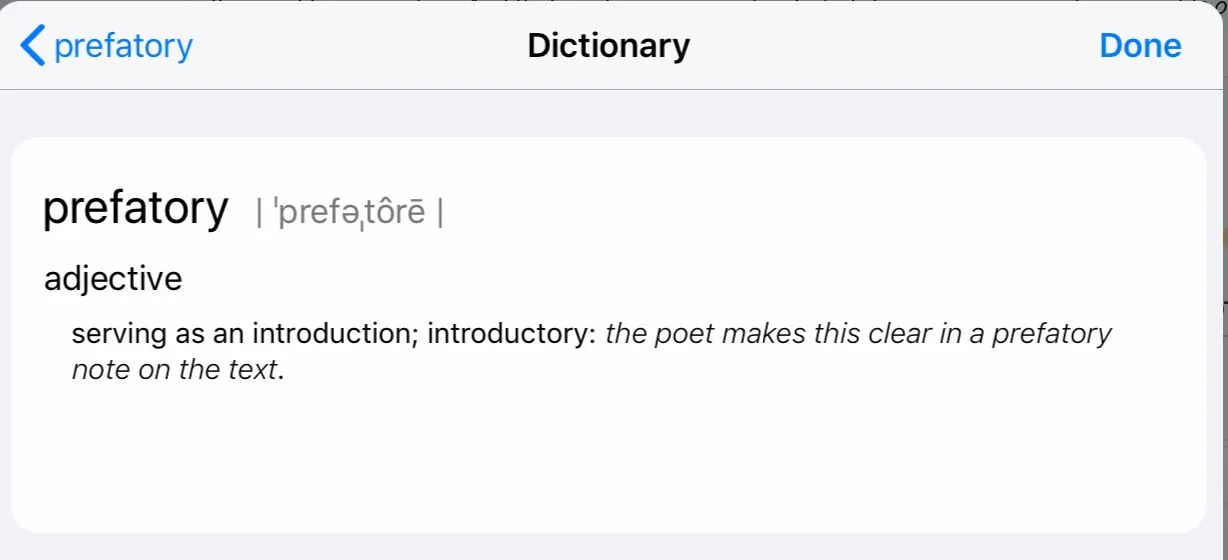Screen dimensions: 1228x560
Task: Click the Dictionary title in the header
Action: [608, 46]
